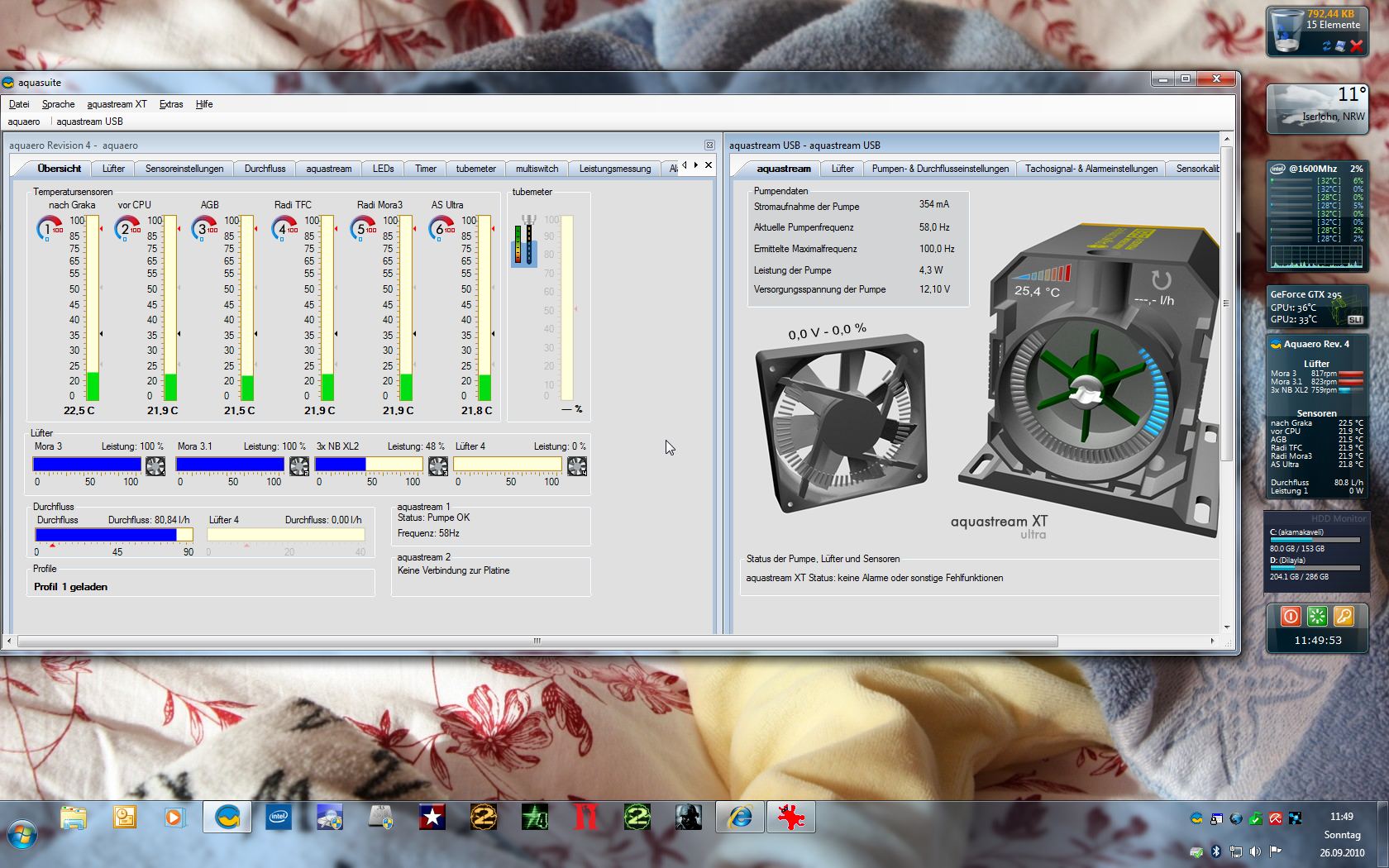1389x868 pixels.
Task: Open the aquastream tab in aquaero panel
Action: (x=328, y=169)
